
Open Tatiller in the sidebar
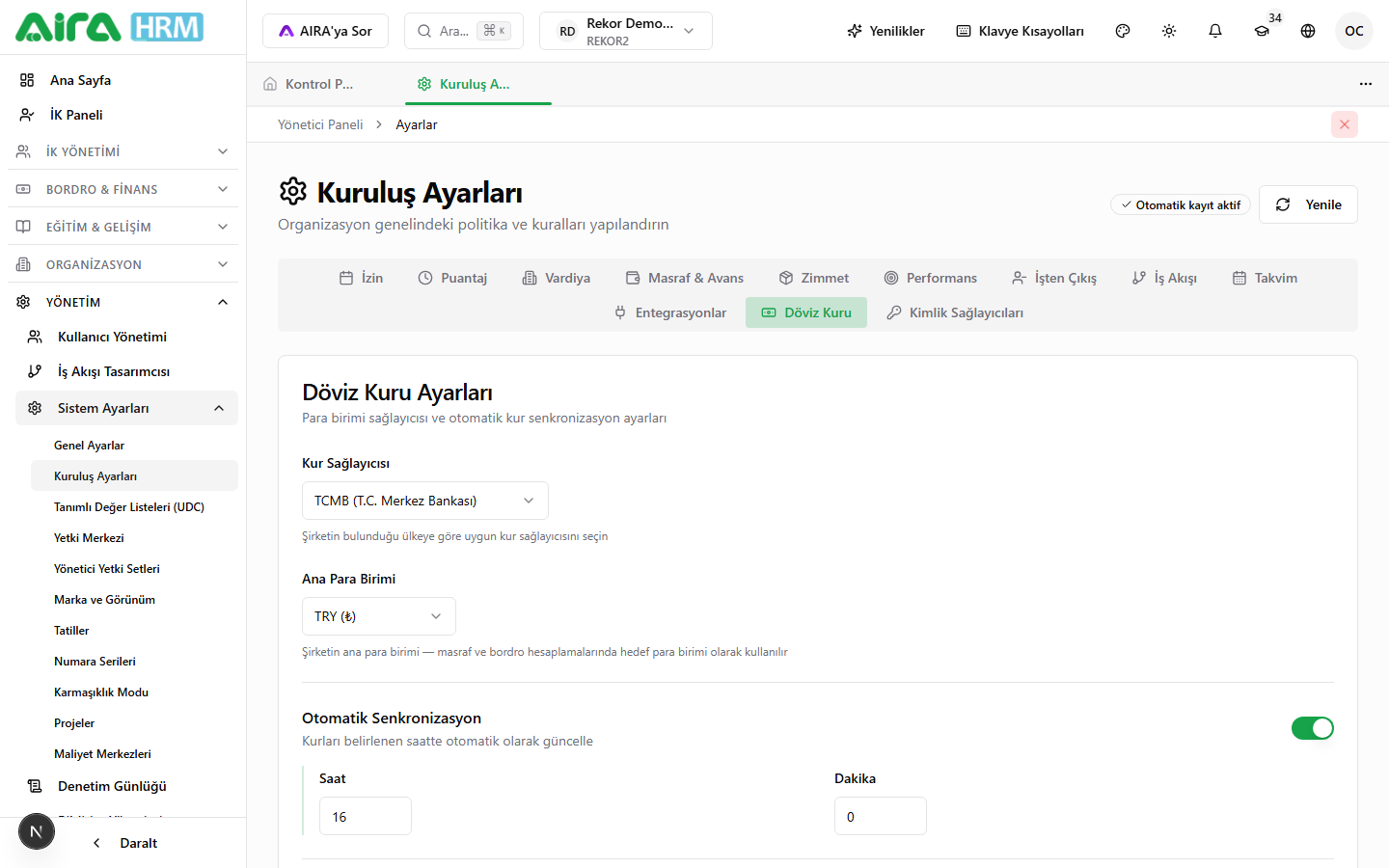point(134,631)
